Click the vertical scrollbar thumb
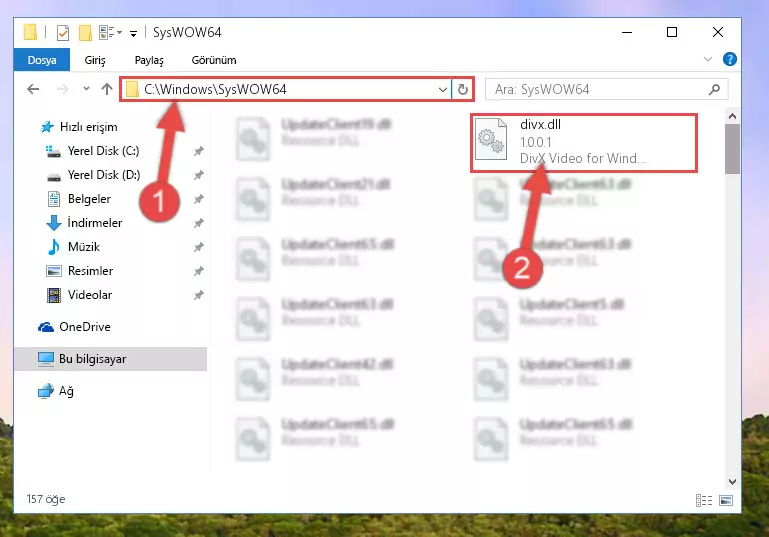The height and width of the screenshot is (537, 769). tap(732, 149)
